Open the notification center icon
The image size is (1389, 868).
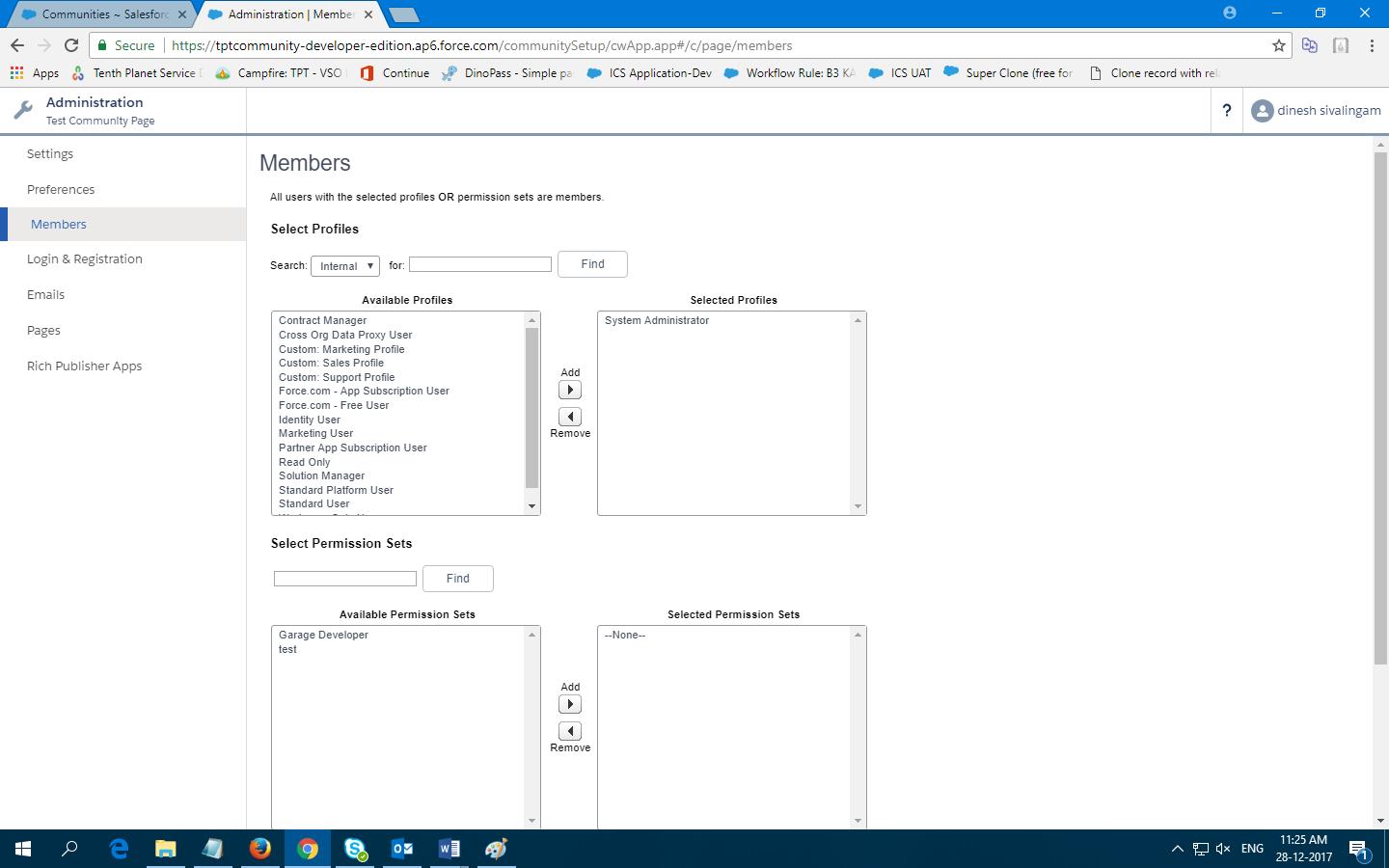[x=1358, y=850]
